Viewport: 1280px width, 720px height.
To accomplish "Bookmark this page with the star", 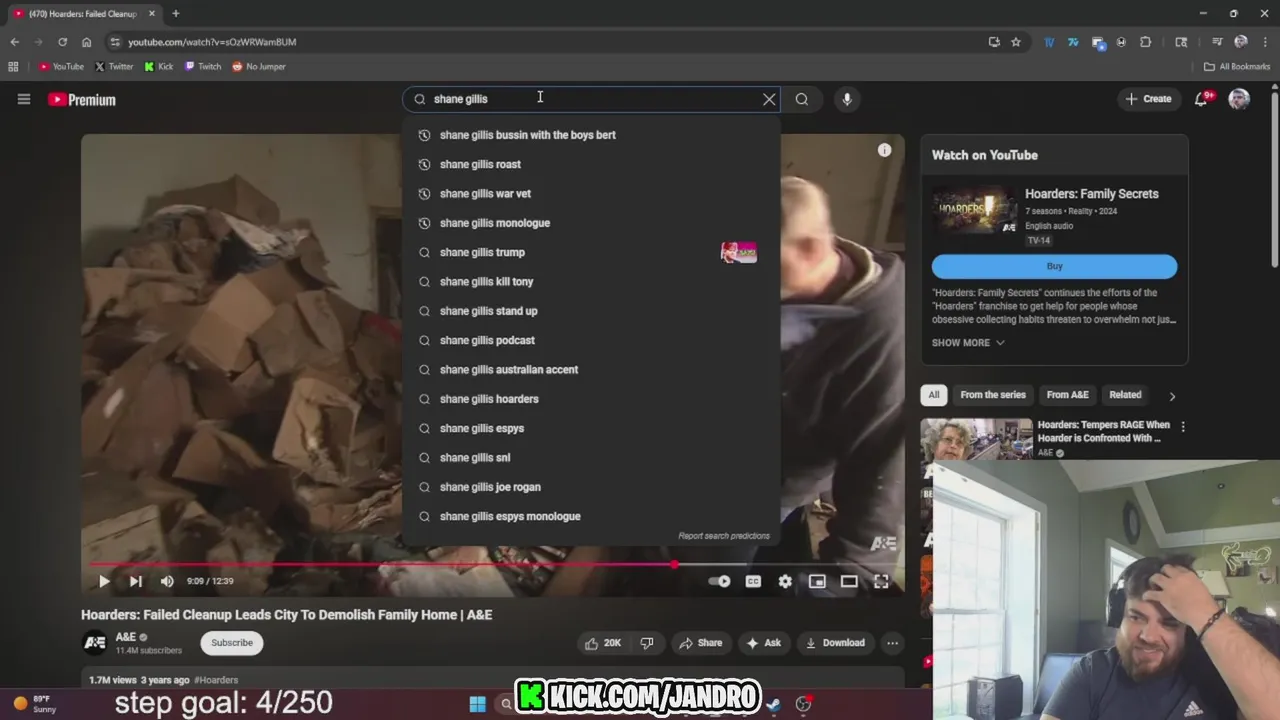I will (1016, 42).
